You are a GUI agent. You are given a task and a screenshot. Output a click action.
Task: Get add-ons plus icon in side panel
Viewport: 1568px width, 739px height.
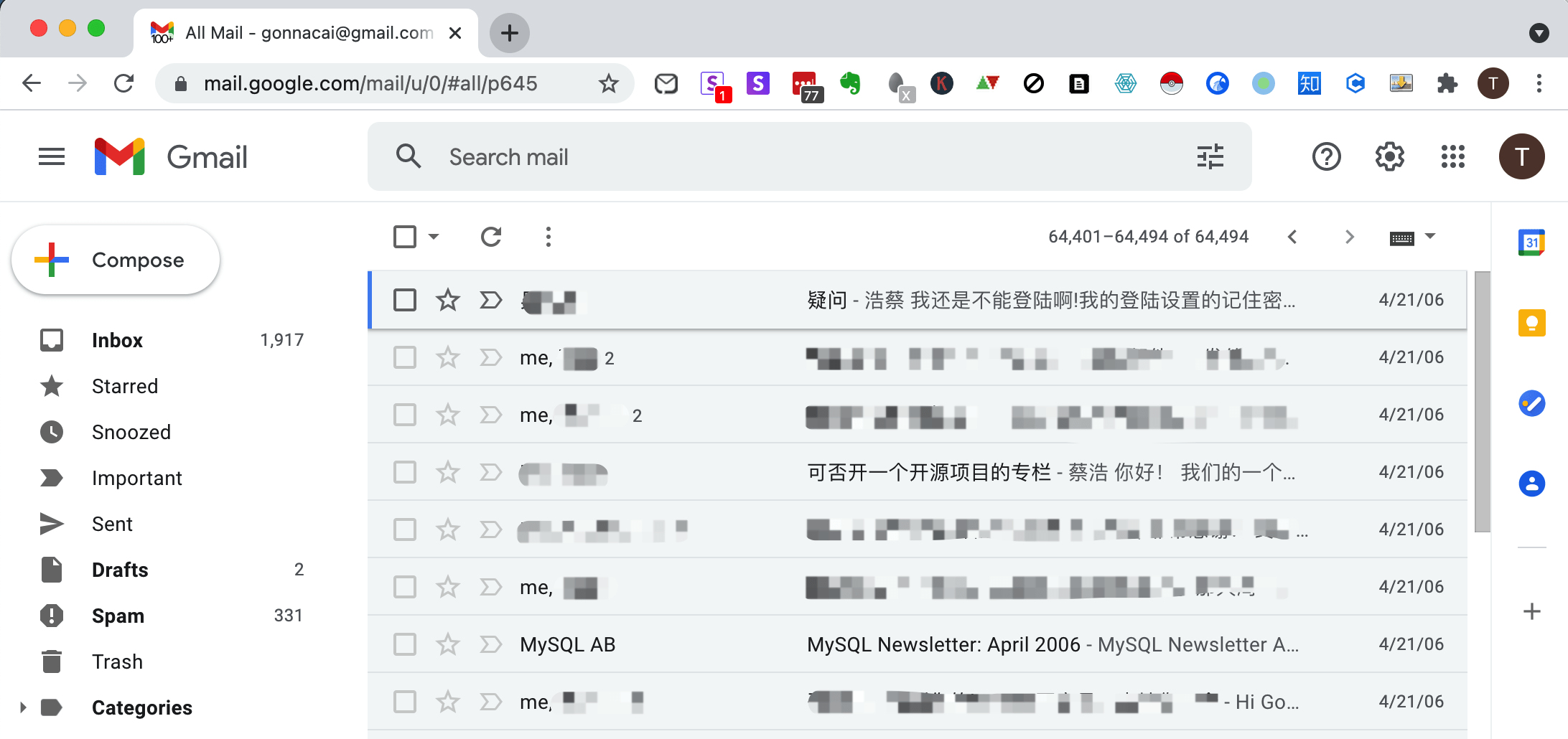click(x=1531, y=611)
